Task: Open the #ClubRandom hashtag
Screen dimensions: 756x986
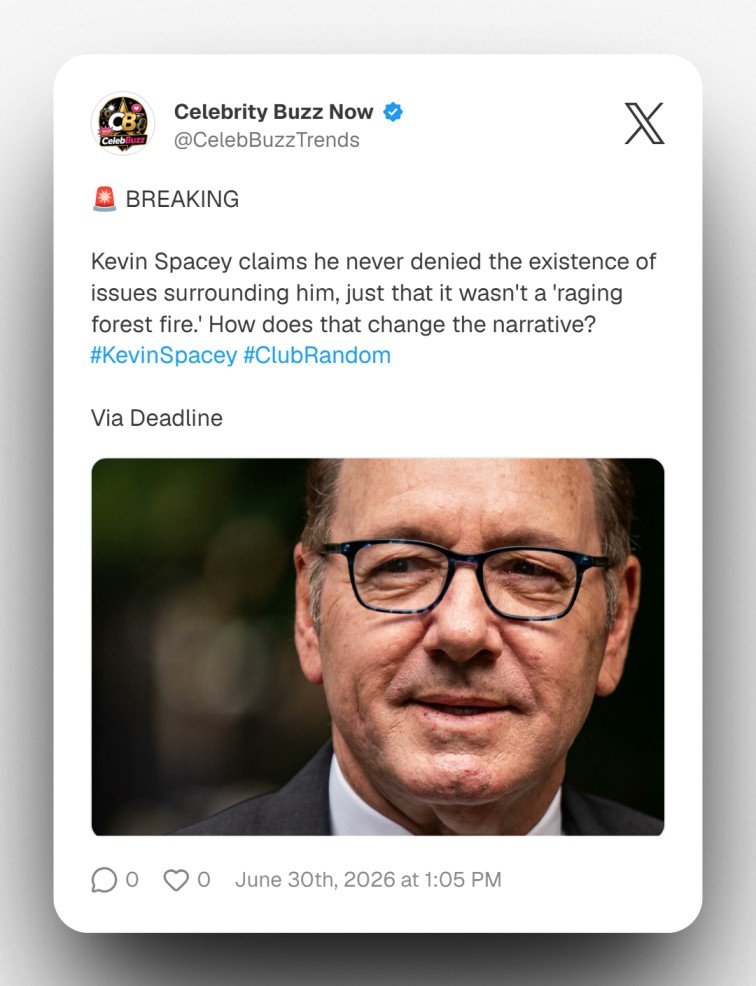Action: 317,355
